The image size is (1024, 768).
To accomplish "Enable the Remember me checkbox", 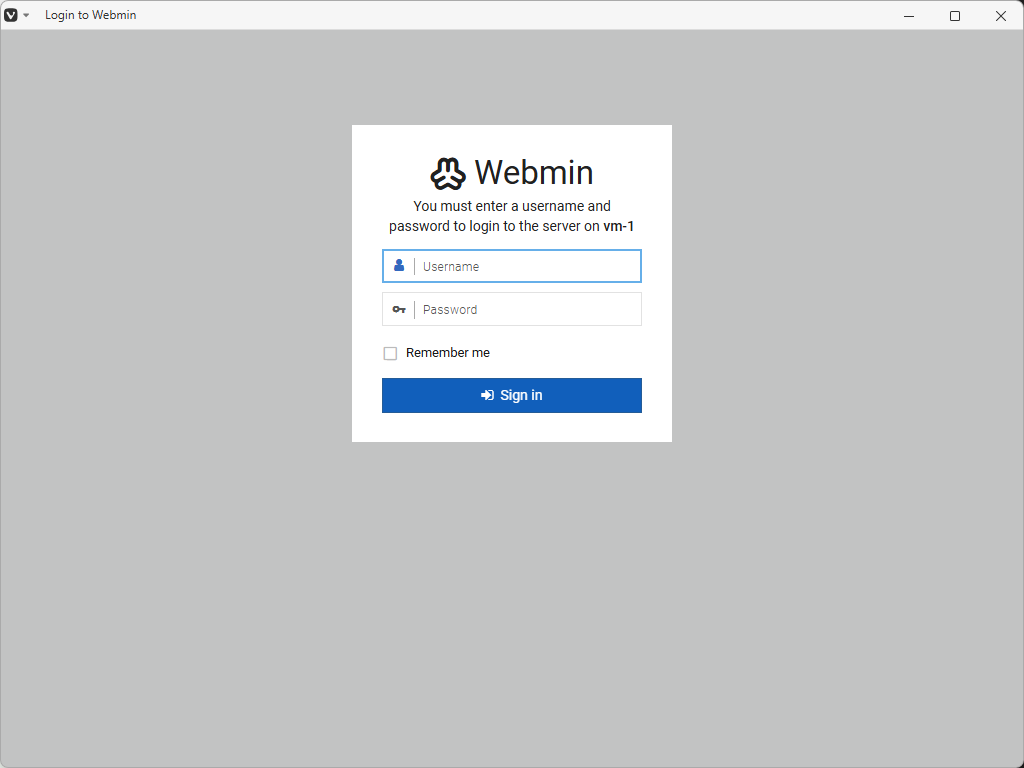I will pos(390,353).
